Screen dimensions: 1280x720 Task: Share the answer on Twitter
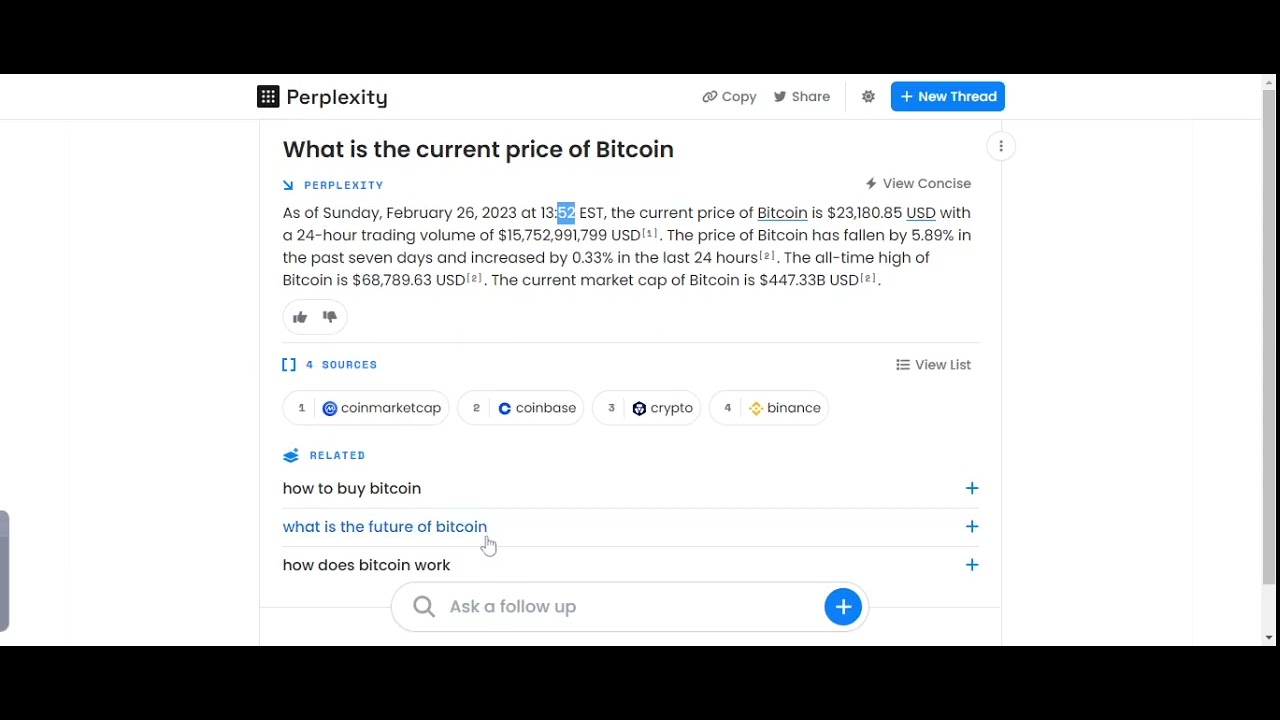(802, 97)
